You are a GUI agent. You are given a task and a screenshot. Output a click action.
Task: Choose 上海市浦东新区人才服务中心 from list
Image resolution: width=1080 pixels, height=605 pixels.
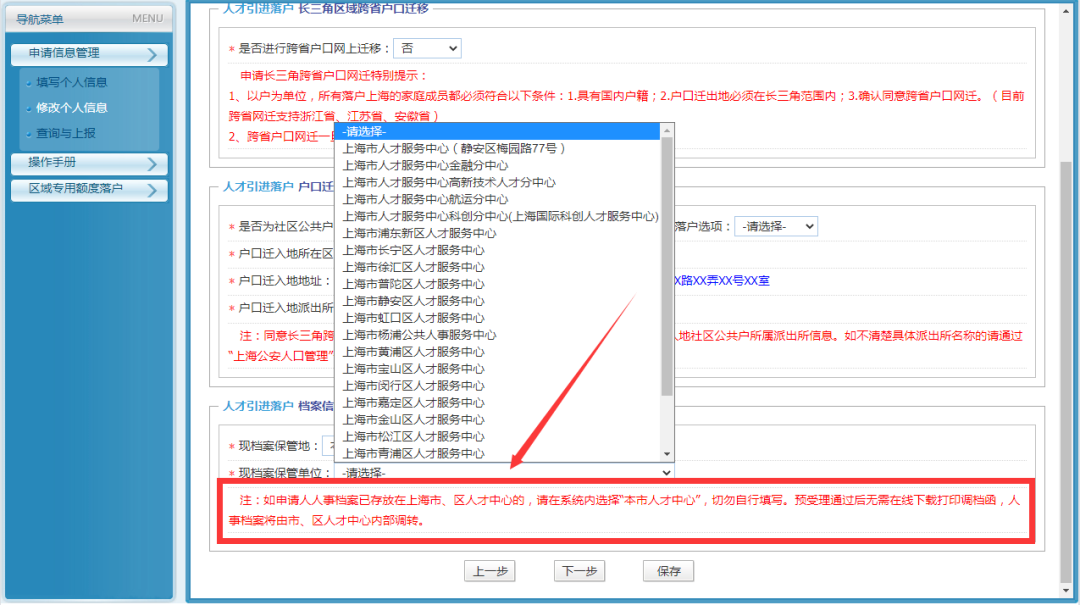(419, 233)
